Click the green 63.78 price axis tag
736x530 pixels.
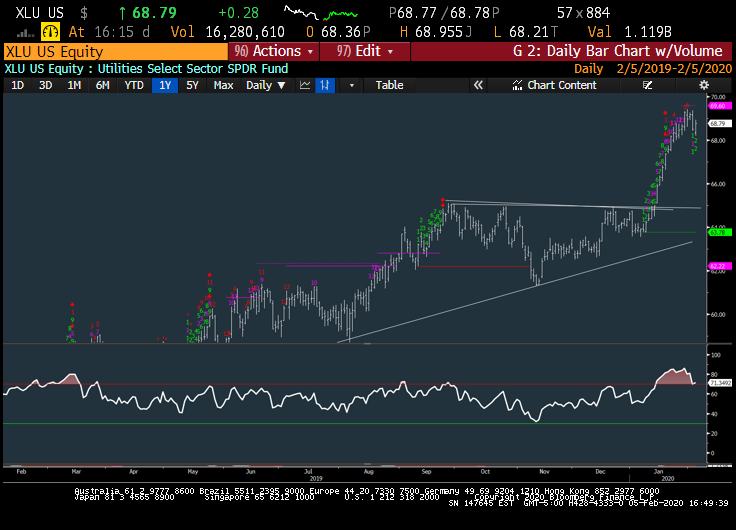coord(720,232)
